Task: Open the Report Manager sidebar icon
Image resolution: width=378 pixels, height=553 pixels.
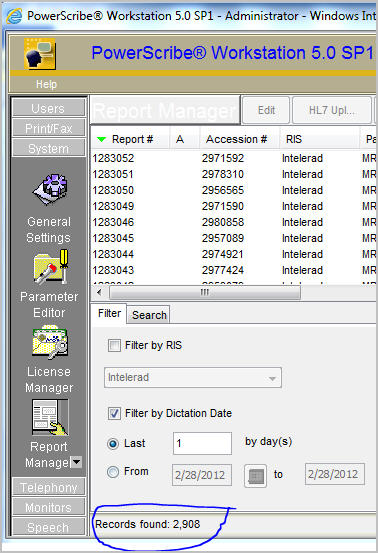Action: [x=50, y=417]
